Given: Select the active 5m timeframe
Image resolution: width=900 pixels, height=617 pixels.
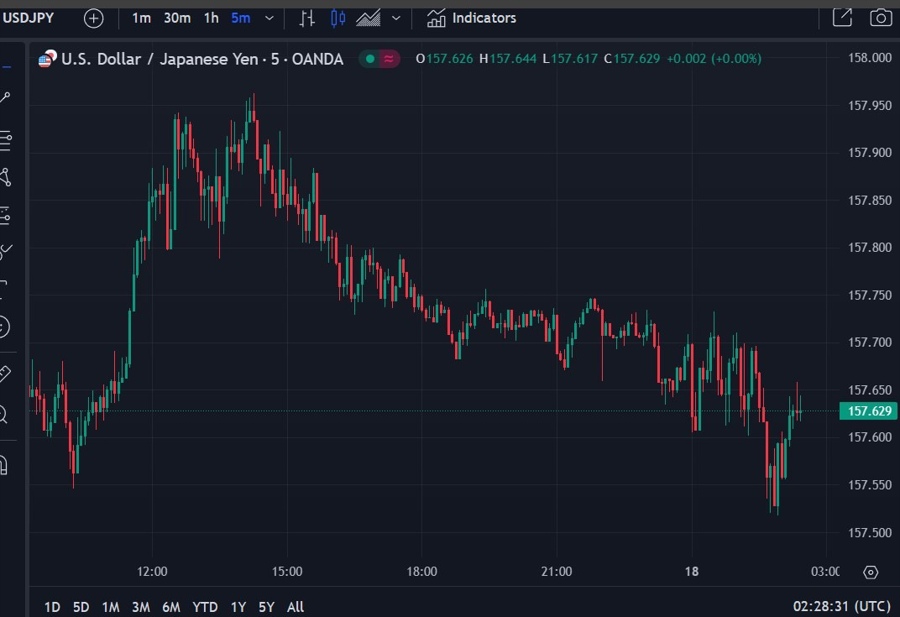Looking at the screenshot, I should [x=240, y=18].
